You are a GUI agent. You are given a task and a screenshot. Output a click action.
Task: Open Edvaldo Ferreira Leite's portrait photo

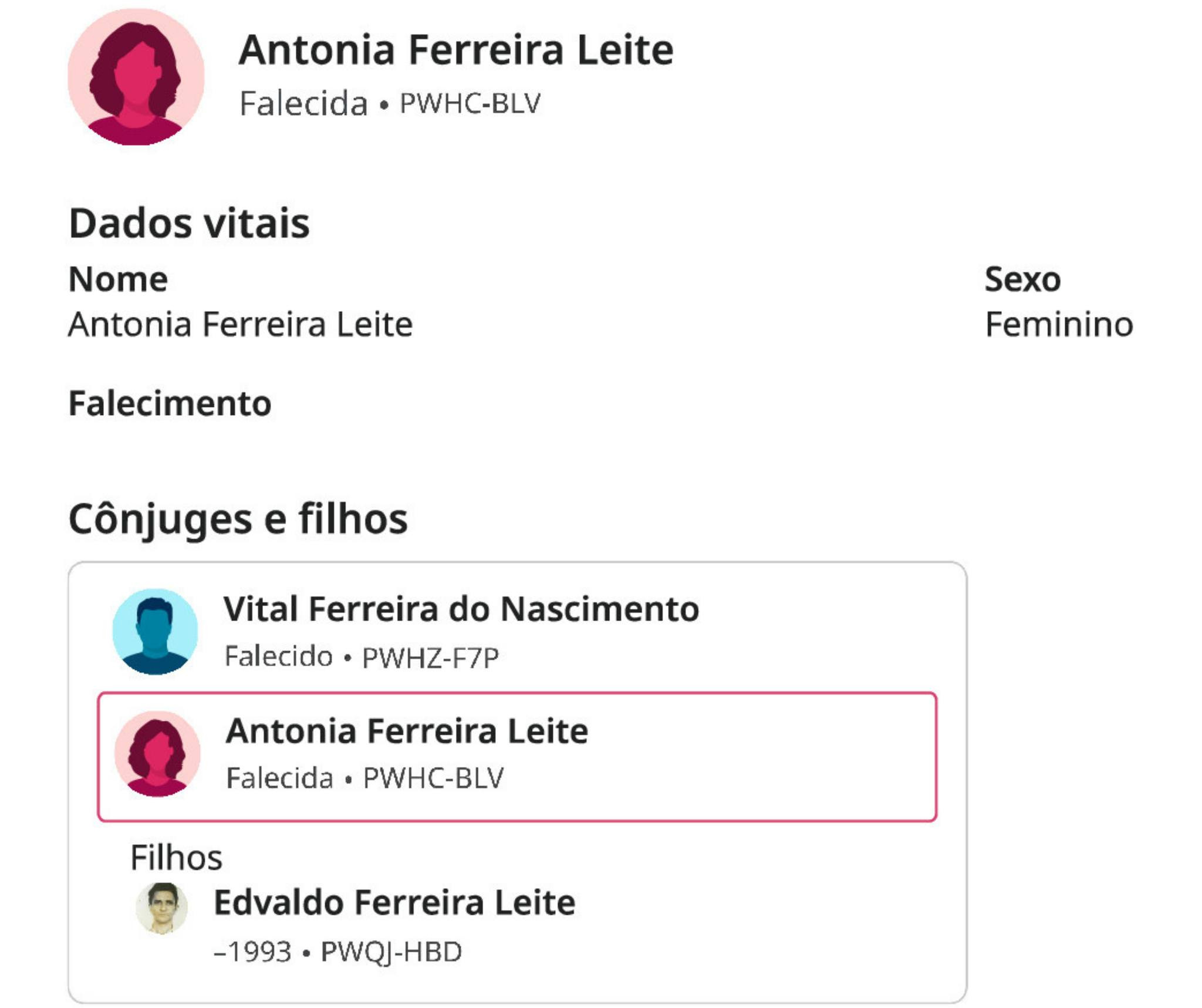pos(161,907)
